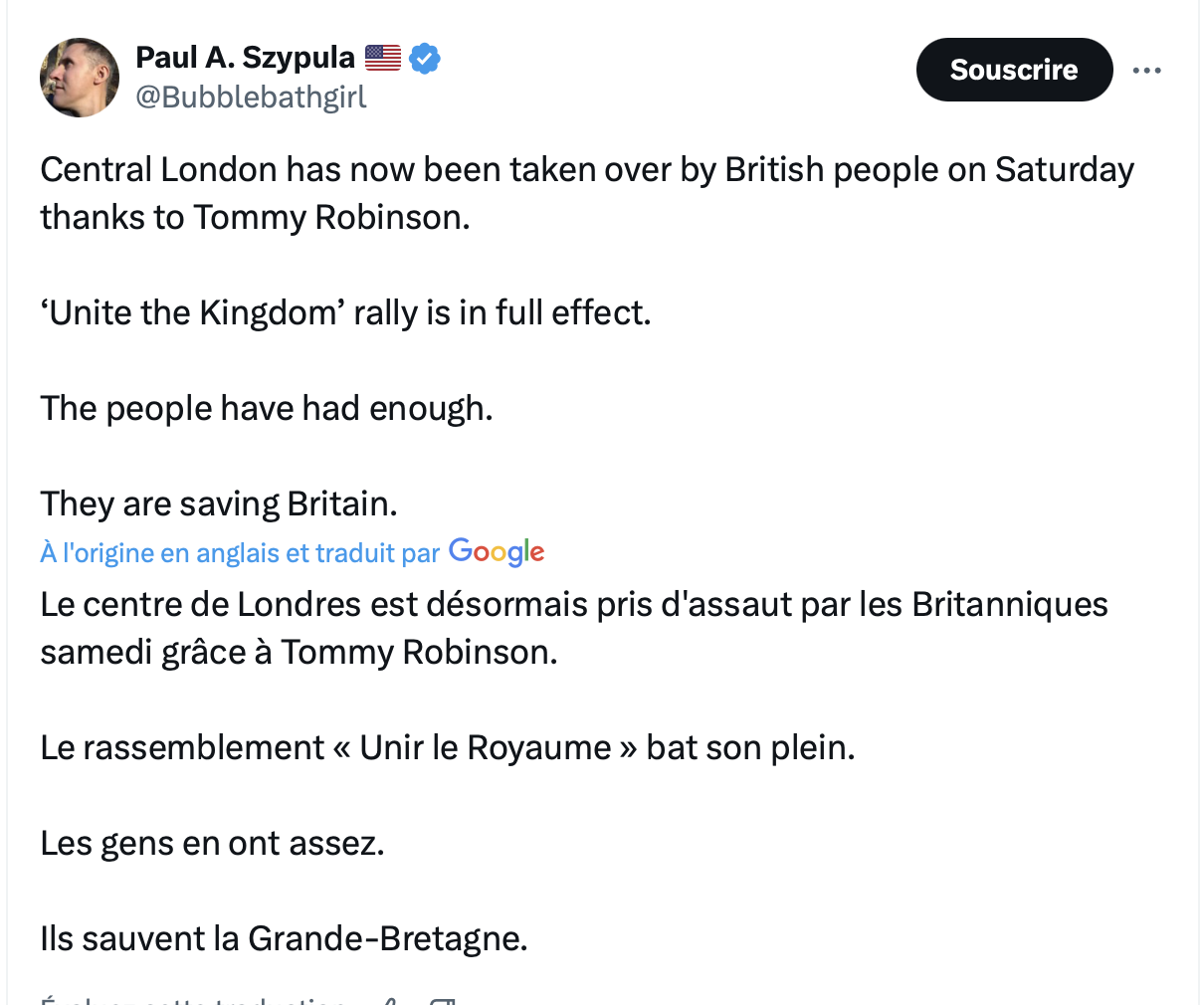1204x1005 pixels.
Task: Click "À l'origine en anglais et traduit par"
Action: tap(240, 553)
